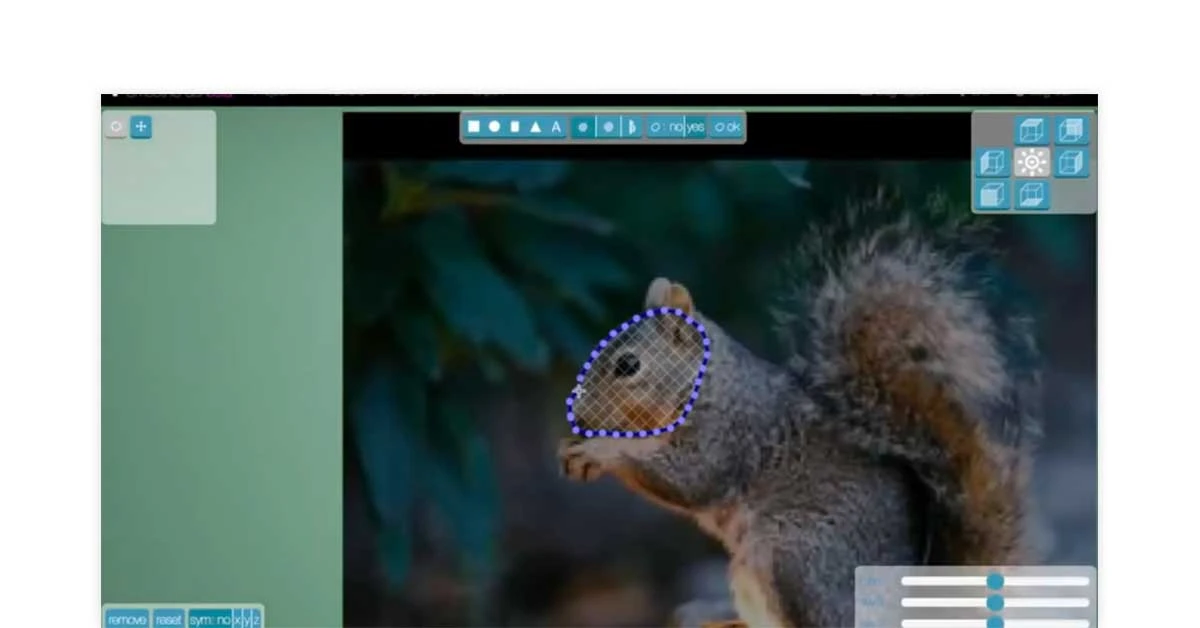This screenshot has height=628, width=1200.
Task: Select the bottom-face cube view
Action: click(1031, 195)
